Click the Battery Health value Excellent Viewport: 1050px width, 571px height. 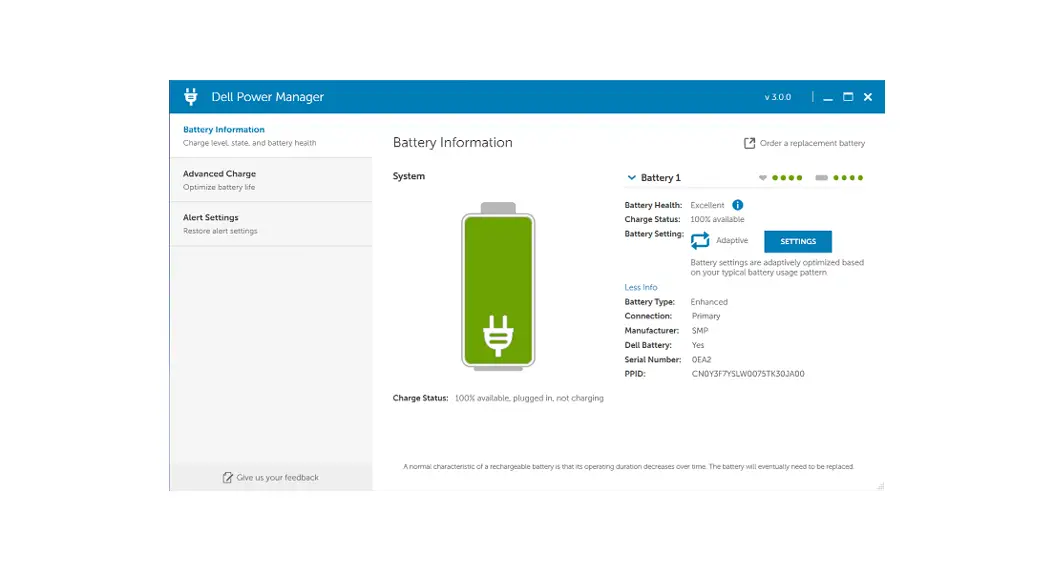(707, 206)
